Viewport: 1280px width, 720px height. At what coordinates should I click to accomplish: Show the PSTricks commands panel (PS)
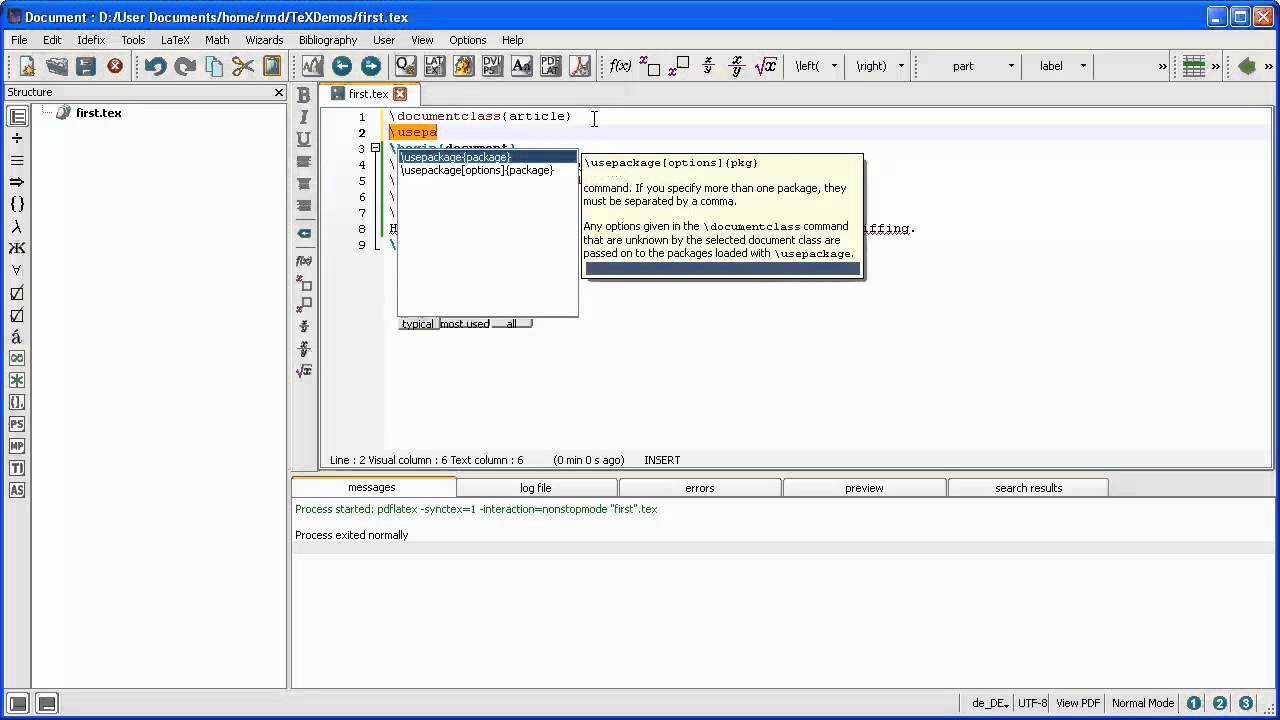pos(17,424)
